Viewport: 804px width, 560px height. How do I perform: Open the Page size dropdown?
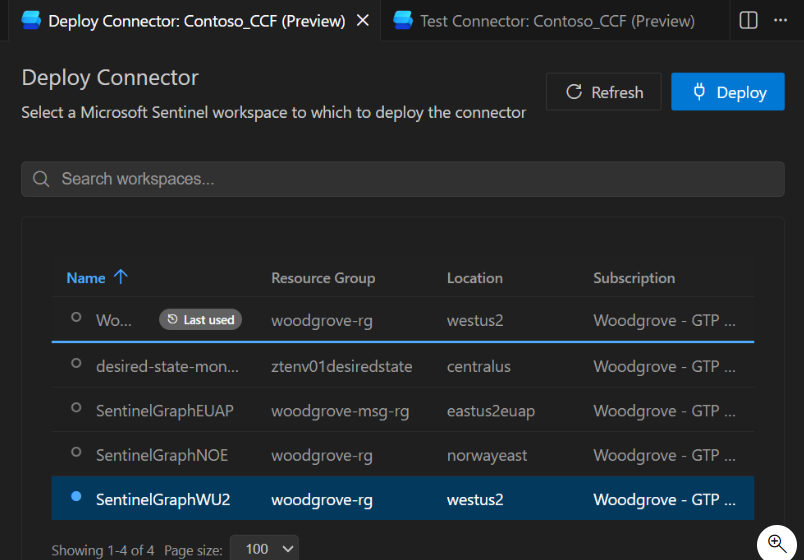click(264, 548)
